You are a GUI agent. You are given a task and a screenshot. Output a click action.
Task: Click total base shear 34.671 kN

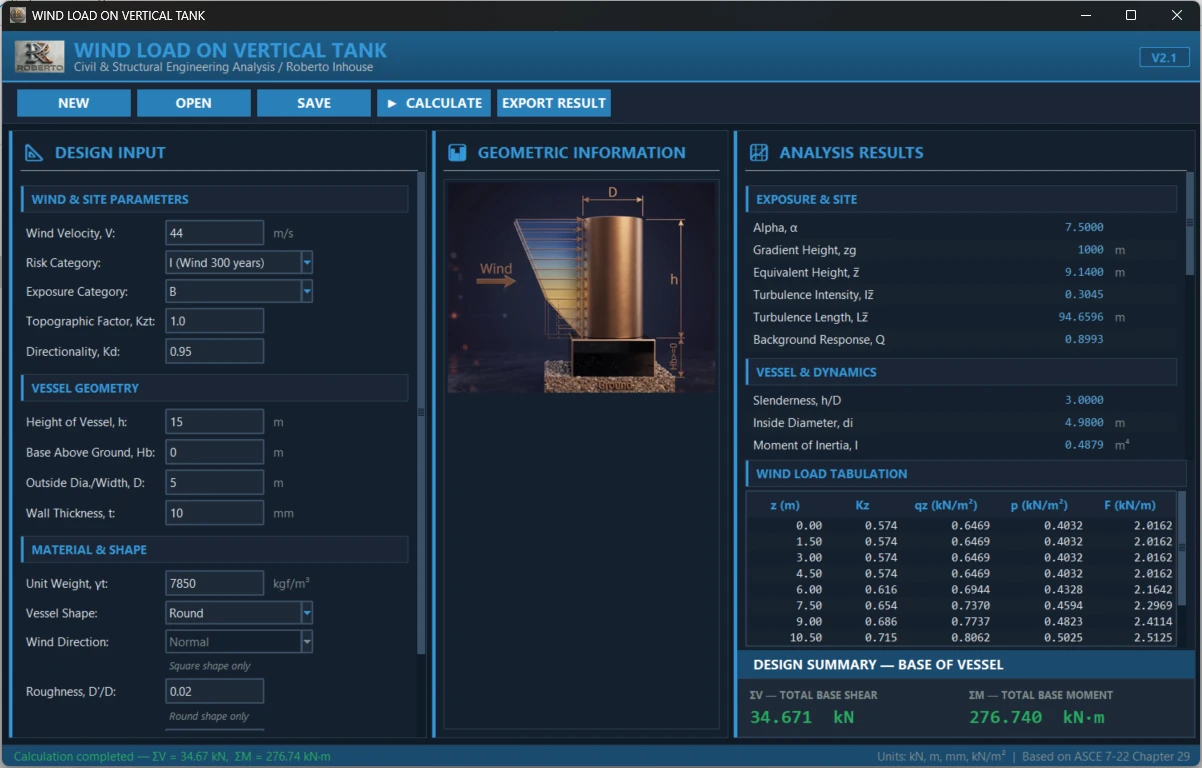tap(802, 717)
